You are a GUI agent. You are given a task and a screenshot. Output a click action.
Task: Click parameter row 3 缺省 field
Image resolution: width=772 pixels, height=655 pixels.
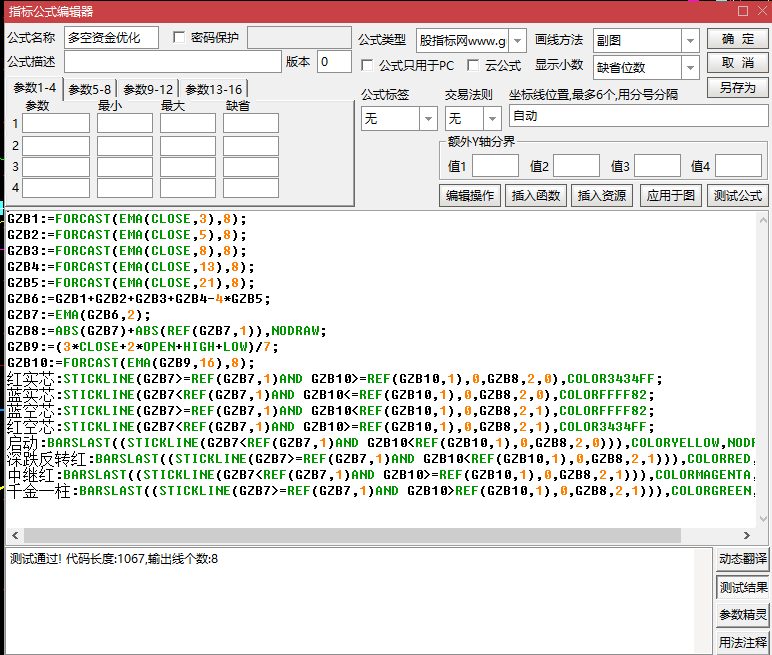point(251,167)
